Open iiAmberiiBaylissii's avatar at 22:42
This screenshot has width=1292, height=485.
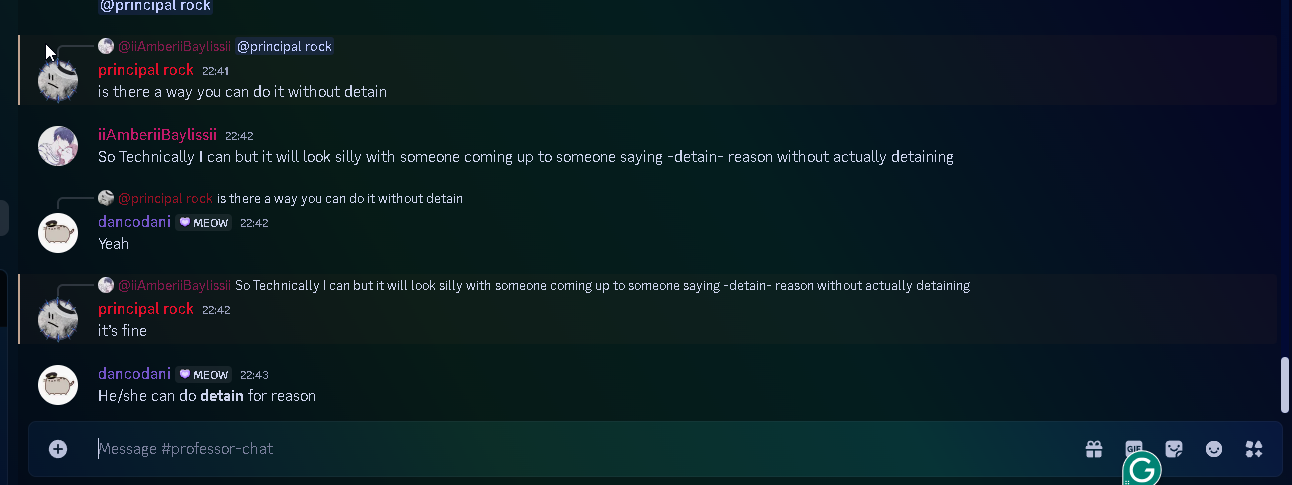click(58, 146)
